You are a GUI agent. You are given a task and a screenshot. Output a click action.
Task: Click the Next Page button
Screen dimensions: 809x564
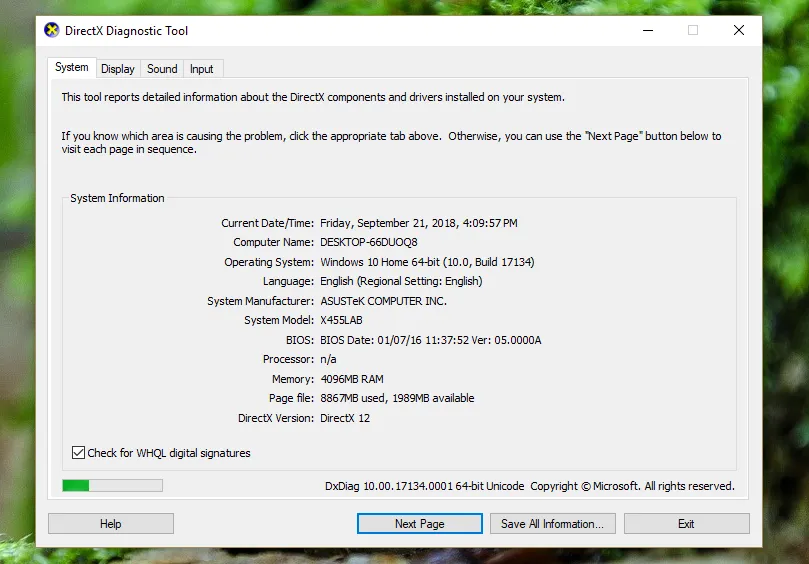(419, 524)
